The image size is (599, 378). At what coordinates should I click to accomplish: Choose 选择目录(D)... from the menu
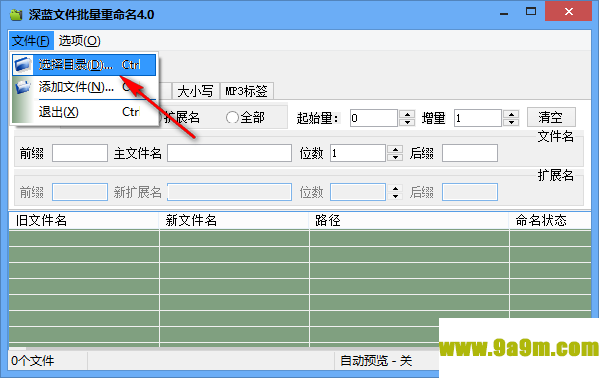tap(84, 65)
